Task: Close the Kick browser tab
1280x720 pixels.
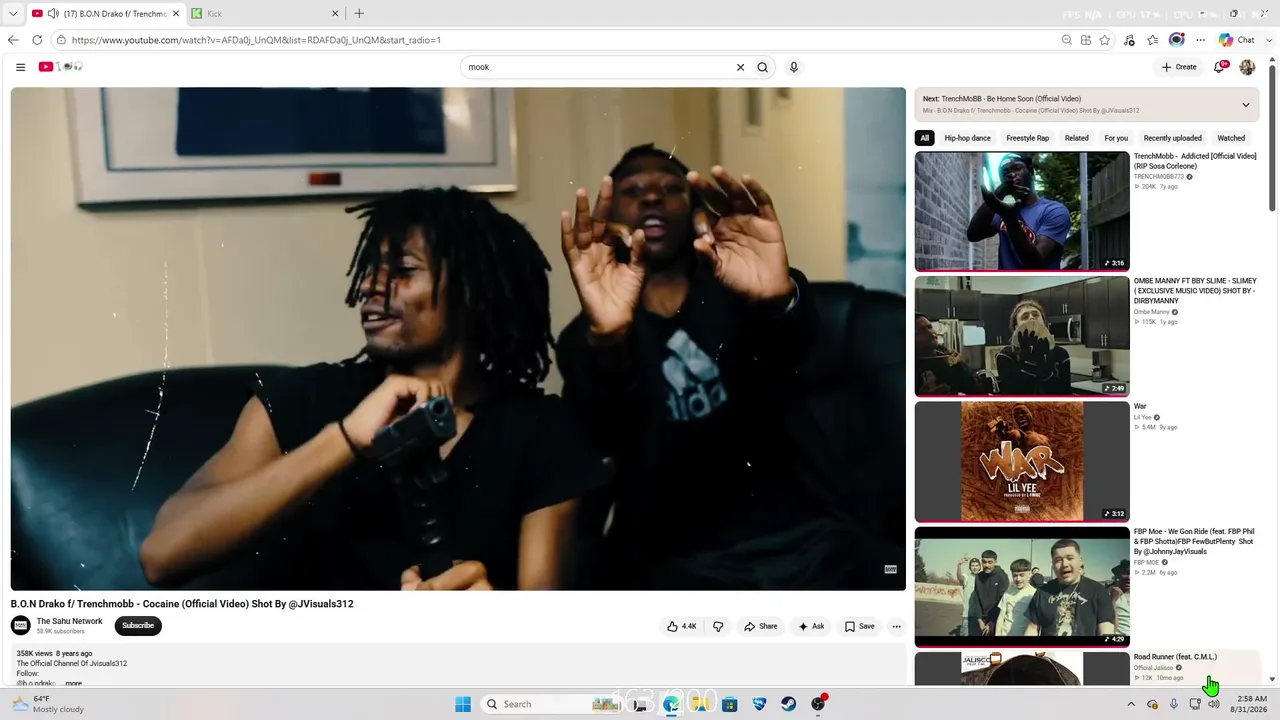Action: (335, 14)
